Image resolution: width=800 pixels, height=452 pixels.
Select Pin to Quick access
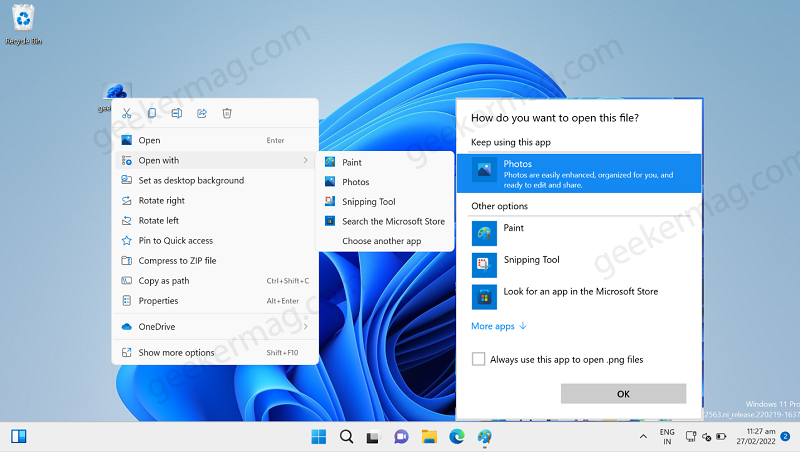(215, 241)
